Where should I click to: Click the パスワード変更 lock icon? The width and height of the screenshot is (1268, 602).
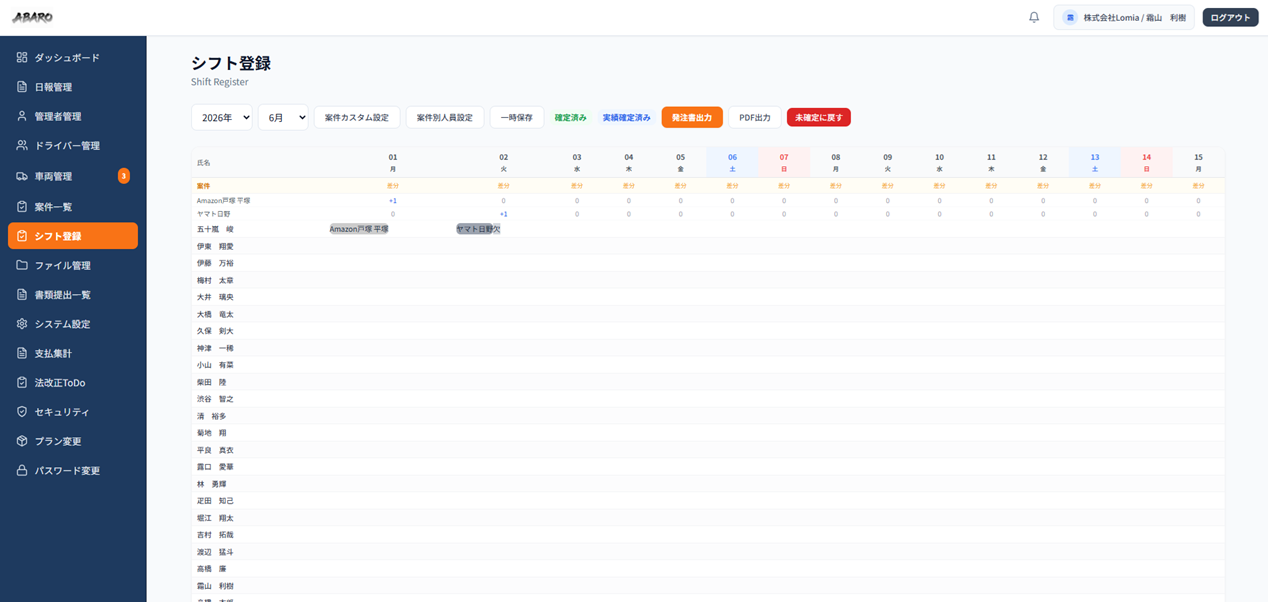coord(22,470)
